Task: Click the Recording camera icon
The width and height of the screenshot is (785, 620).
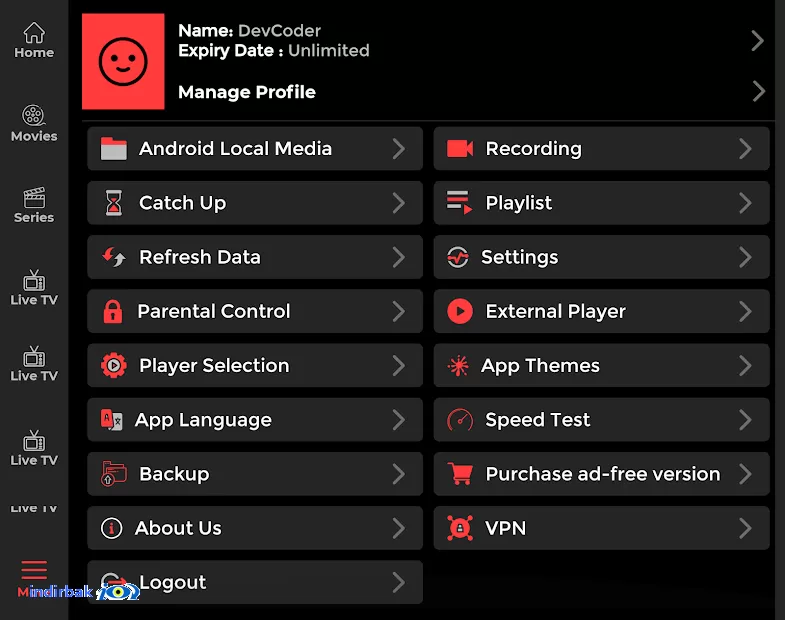Action: (460, 149)
